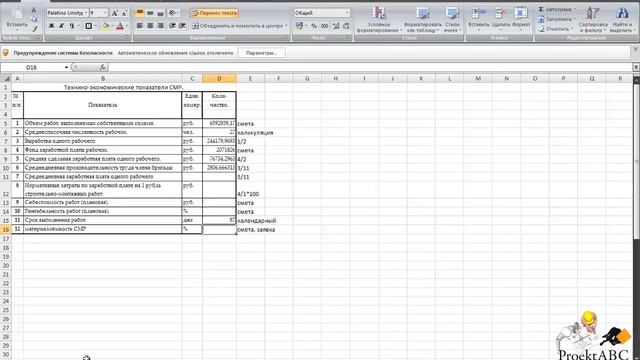The image size is (640, 360).
Task: Close the security warning message bar
Action: [636, 49]
